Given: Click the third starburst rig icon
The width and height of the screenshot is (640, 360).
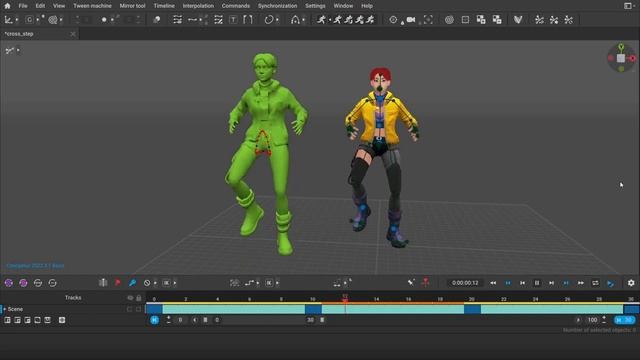Looking at the screenshot, I should [x=569, y=20].
